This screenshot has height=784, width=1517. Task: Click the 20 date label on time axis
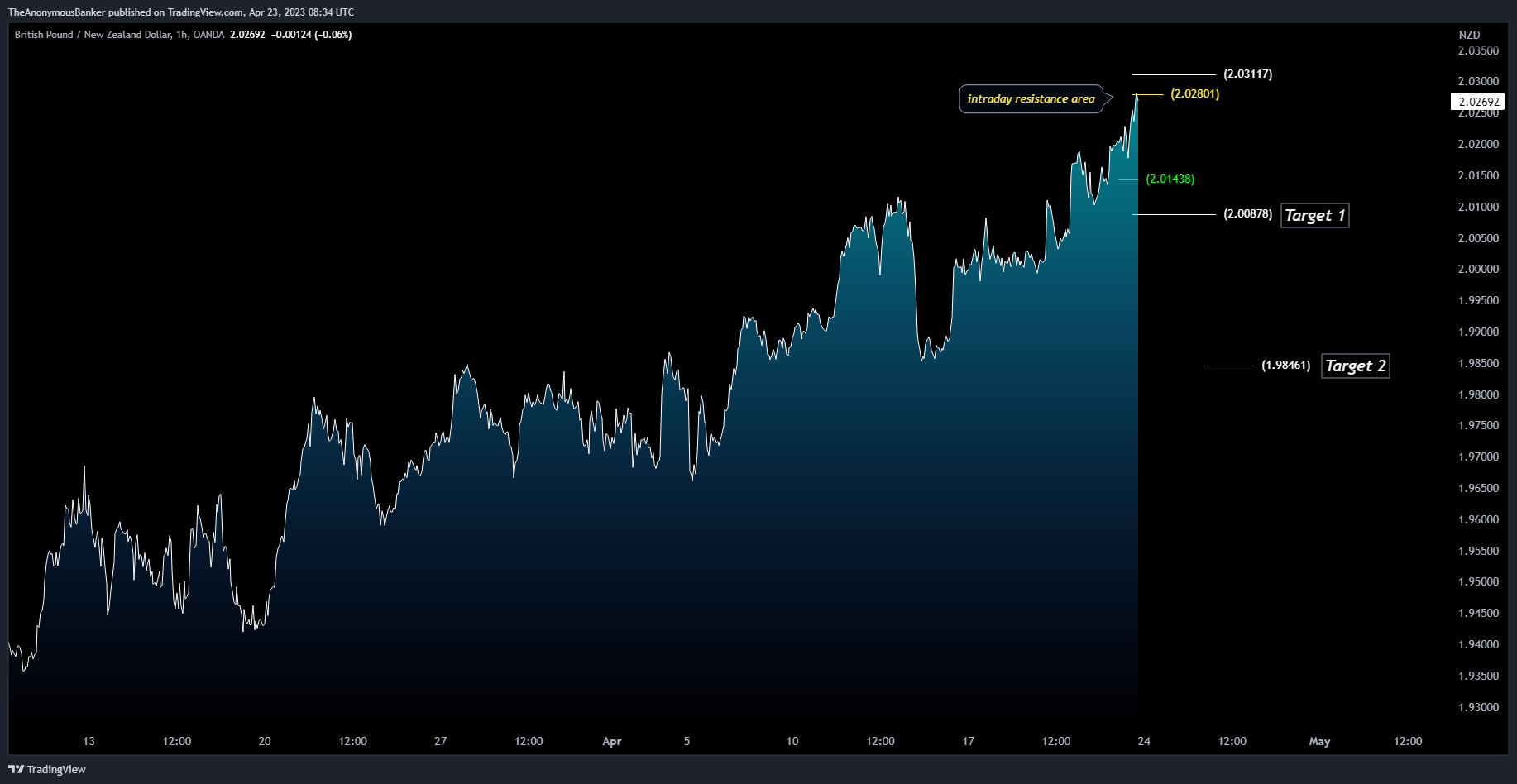tap(265, 741)
